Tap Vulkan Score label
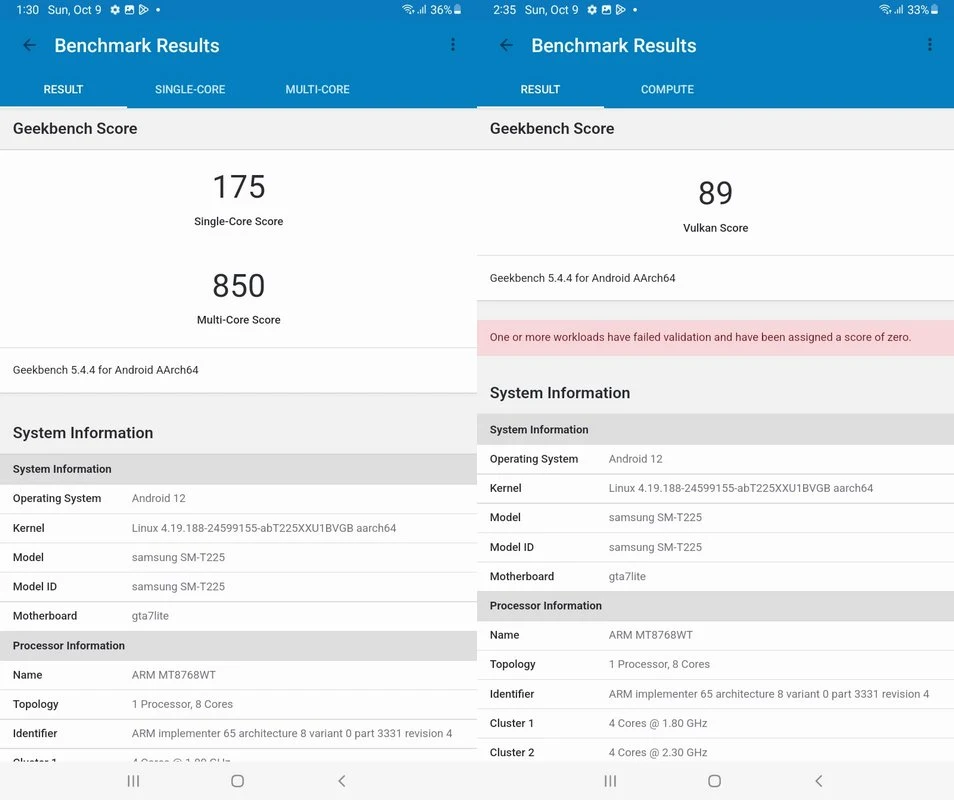954x800 pixels. [716, 228]
